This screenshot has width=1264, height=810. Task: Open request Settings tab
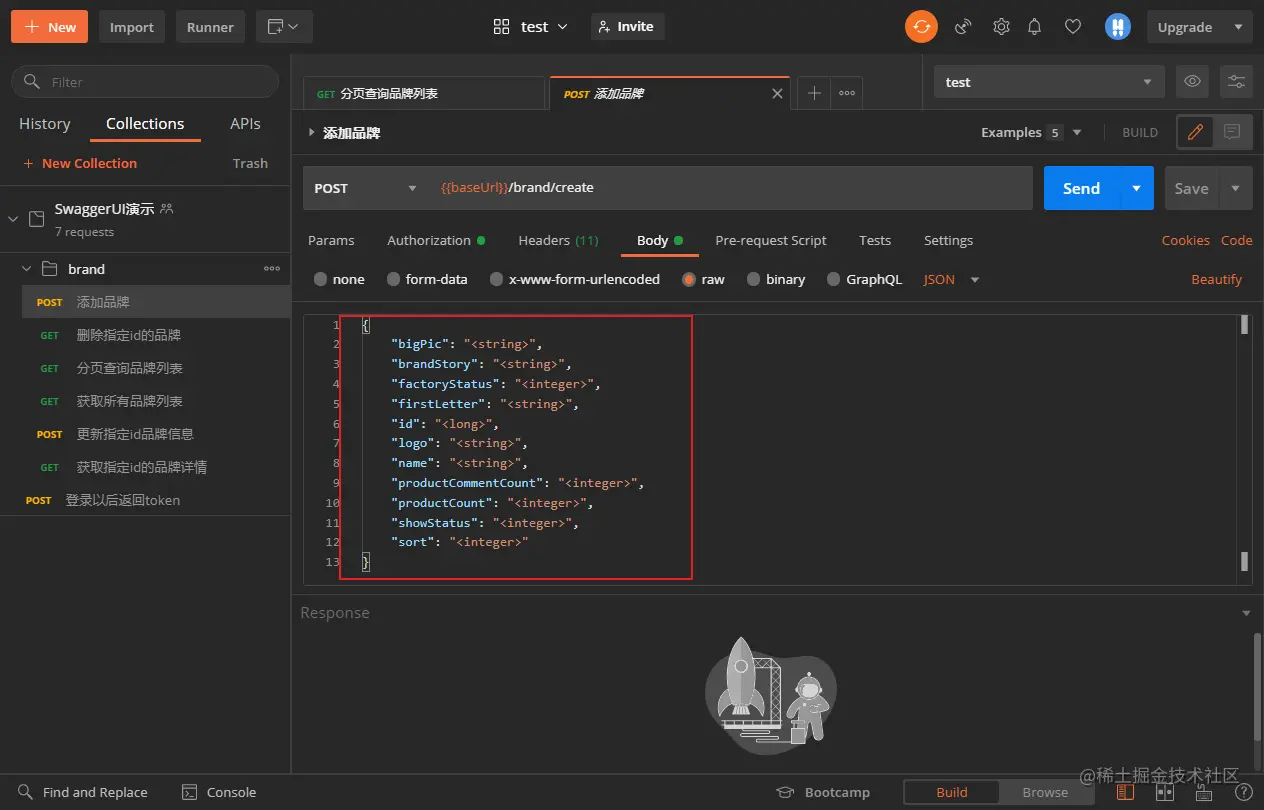tap(948, 240)
